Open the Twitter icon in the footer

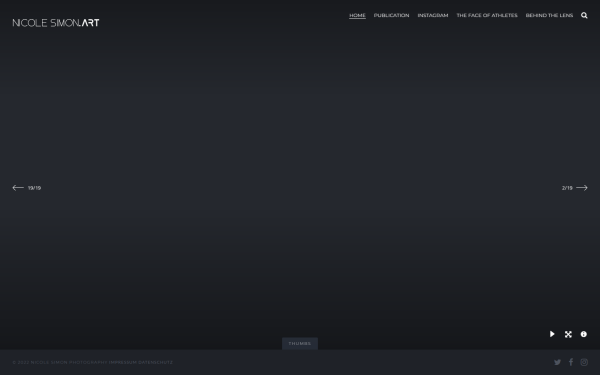[x=558, y=362]
